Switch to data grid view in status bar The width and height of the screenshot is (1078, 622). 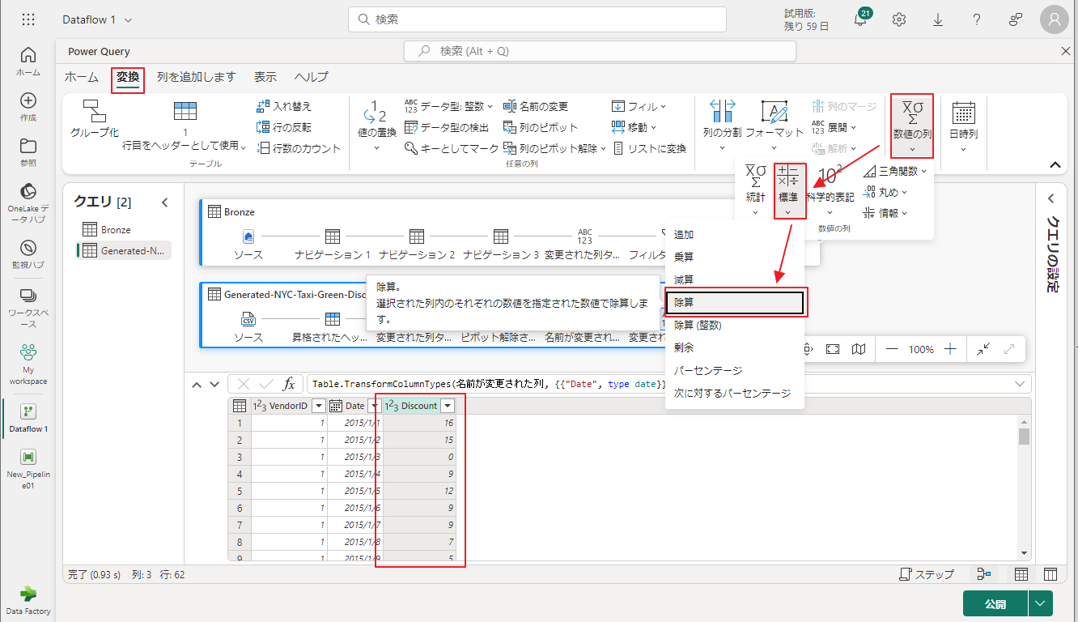click(1021, 575)
